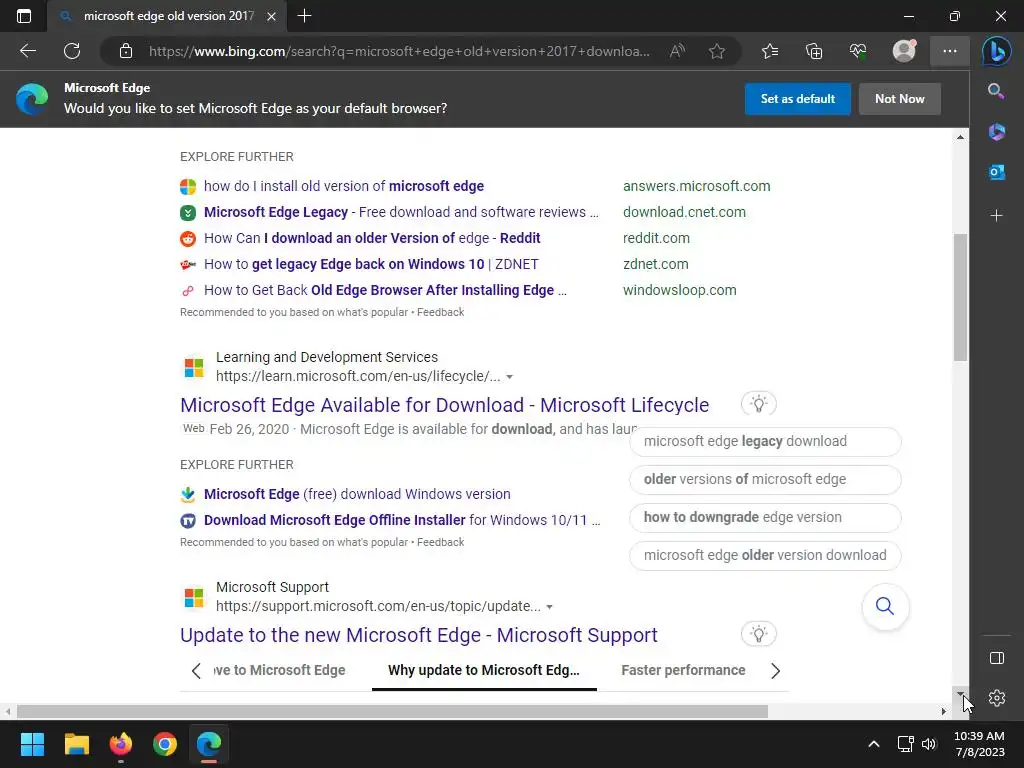Viewport: 1024px width, 768px height.
Task: Open sidebar Search icon
Action: pos(996,91)
